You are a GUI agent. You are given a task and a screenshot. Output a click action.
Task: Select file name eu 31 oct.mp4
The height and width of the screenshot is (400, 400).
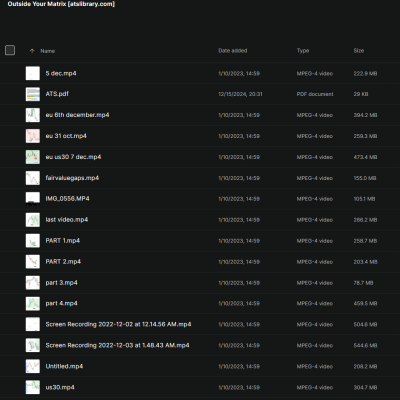[x=66, y=136]
